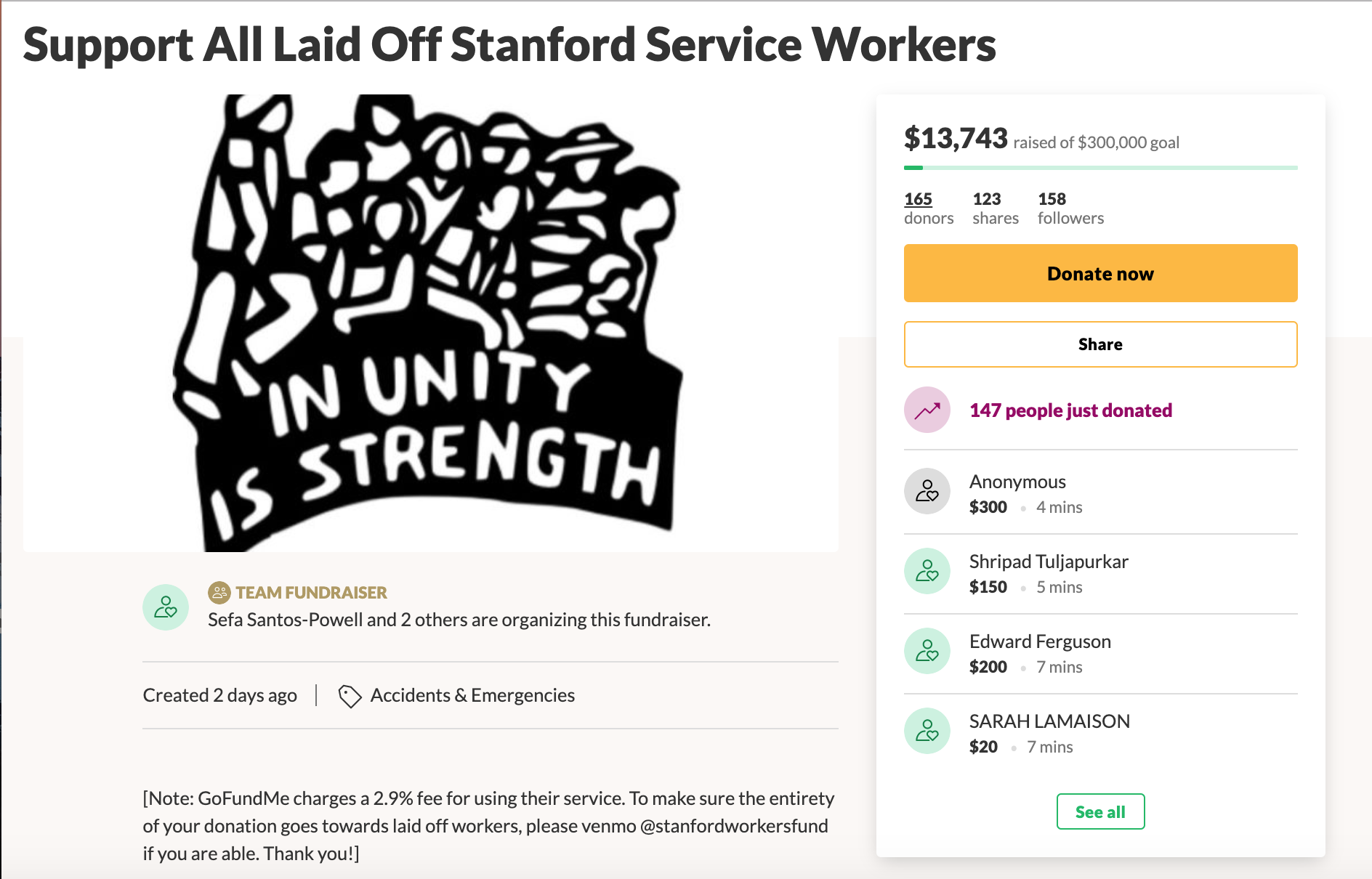The width and height of the screenshot is (1372, 879).
Task: Click the trending arrow icon beside recent donations
Action: [x=927, y=410]
